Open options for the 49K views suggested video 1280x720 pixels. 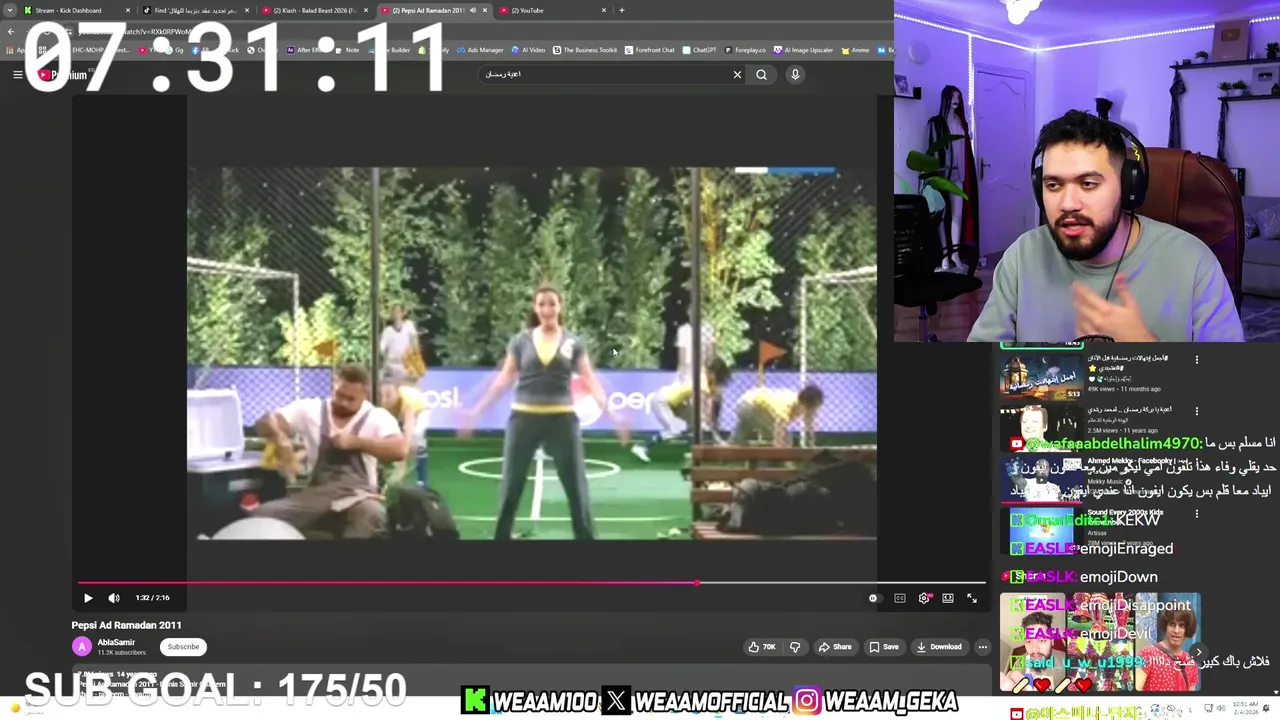pos(1196,360)
